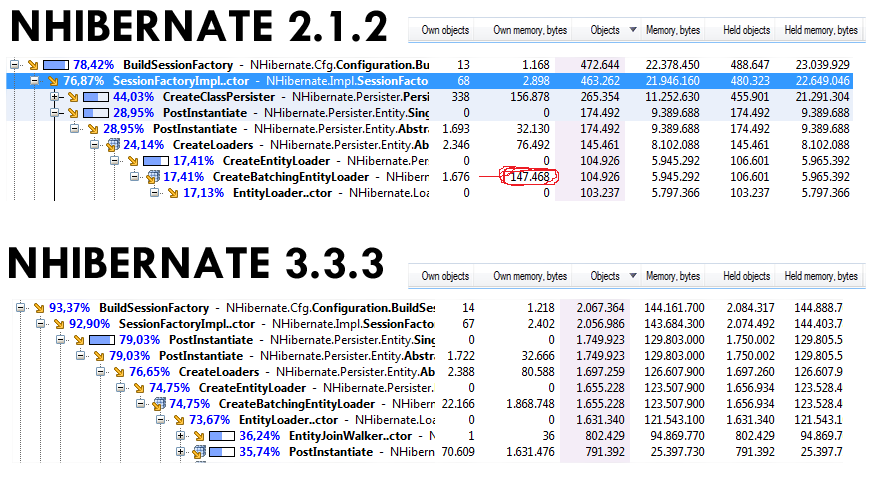Click the 143.684.300 memory cell
Image resolution: width=874 pixels, height=478 pixels.
click(674, 324)
